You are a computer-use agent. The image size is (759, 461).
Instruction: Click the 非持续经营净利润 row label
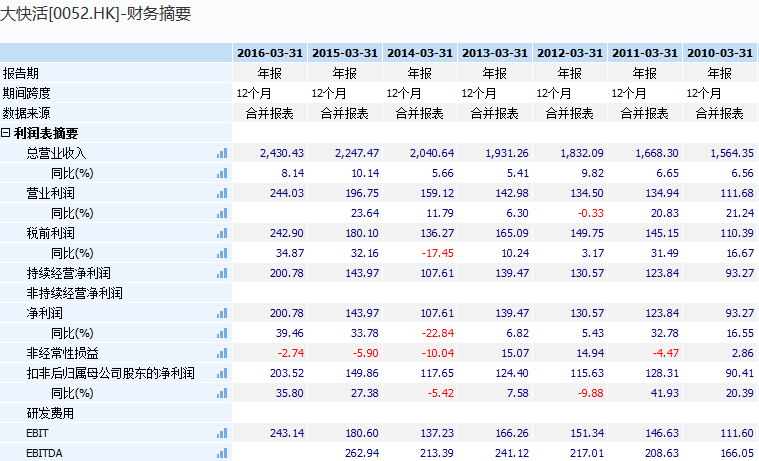[75, 293]
